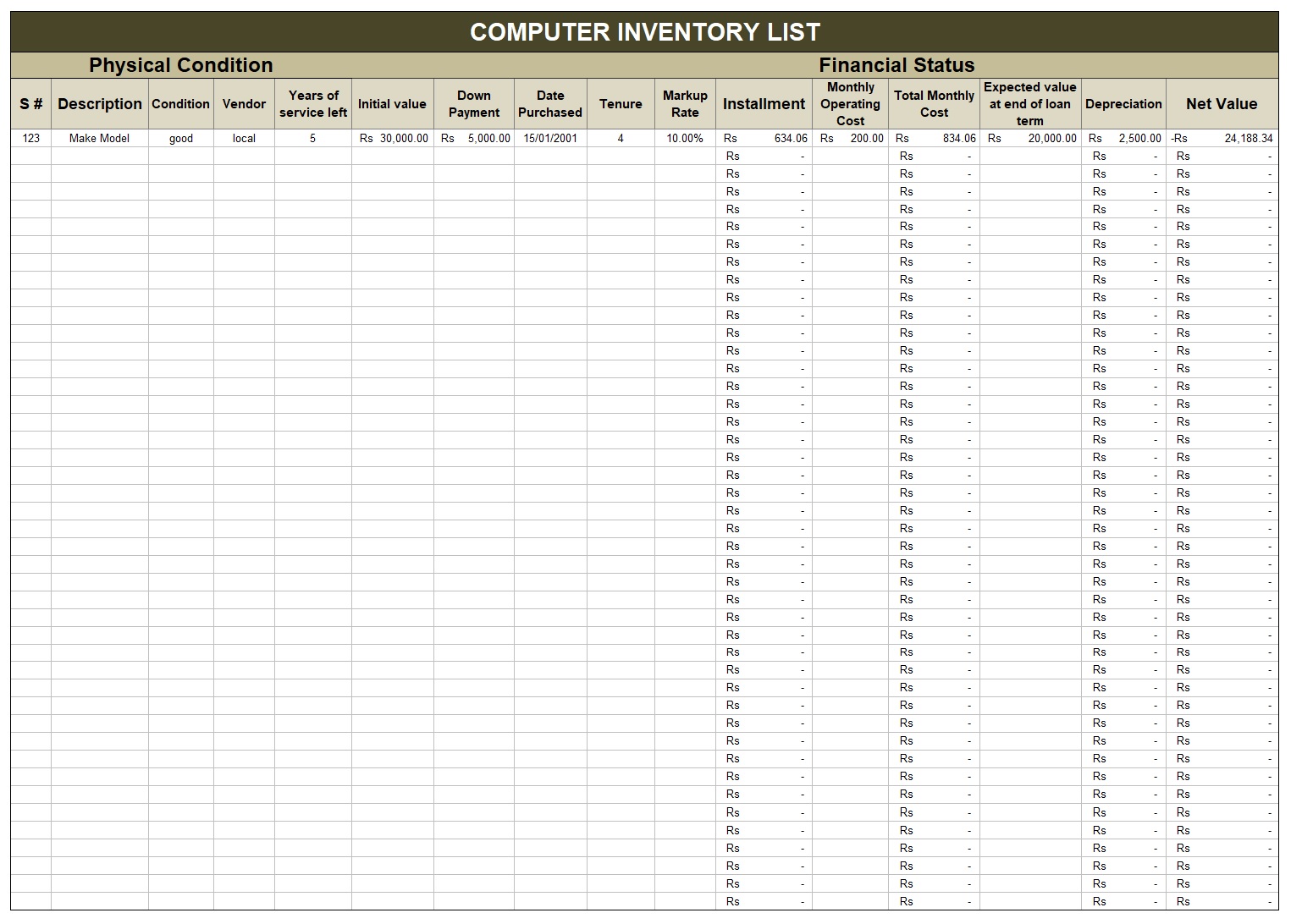
Task: Select the Down Payment column header
Action: (x=473, y=104)
